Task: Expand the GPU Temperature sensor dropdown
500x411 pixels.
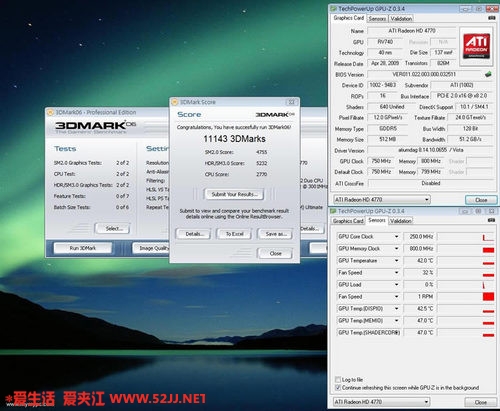Action: coord(396,261)
